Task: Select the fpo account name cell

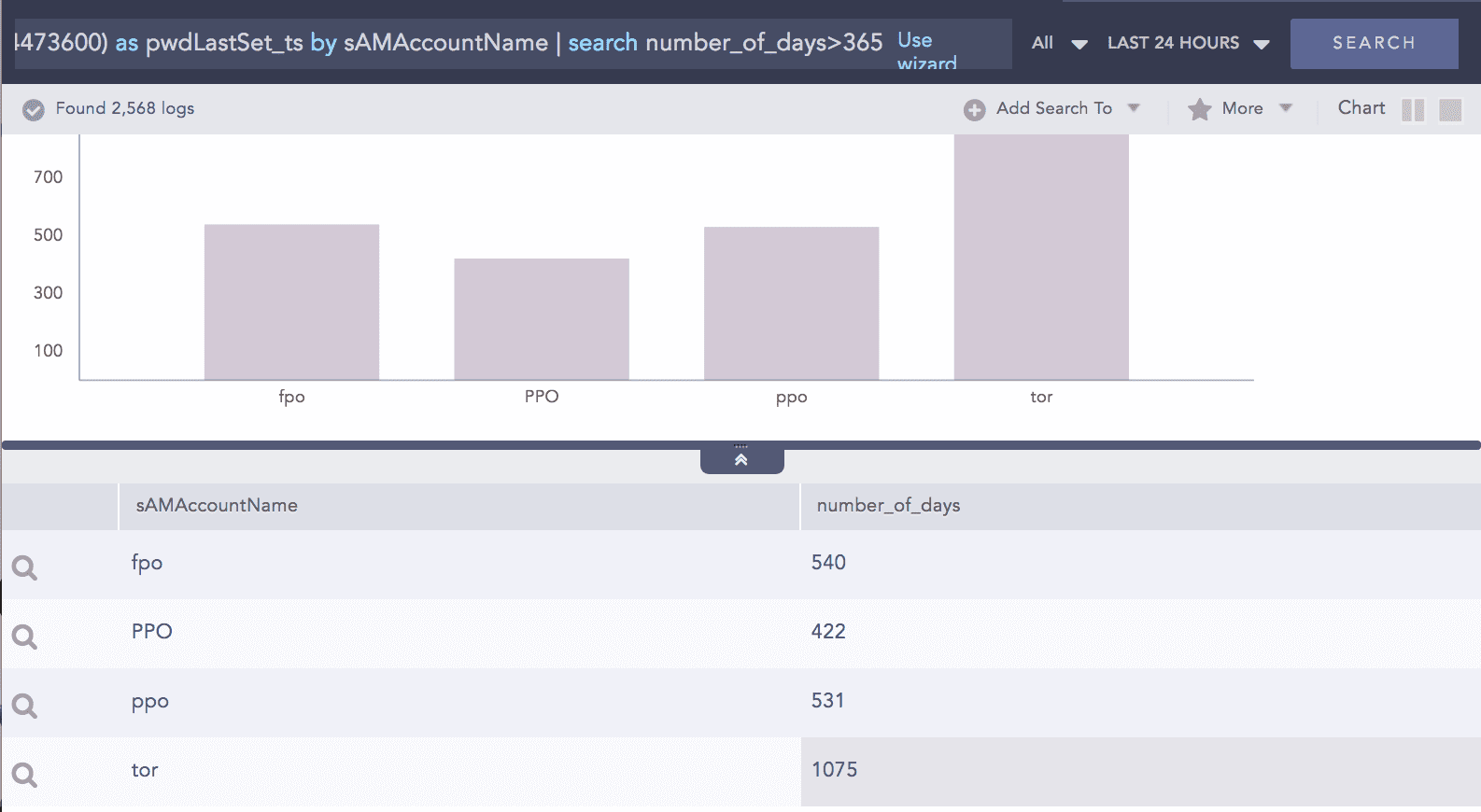Action: pyautogui.click(x=147, y=563)
